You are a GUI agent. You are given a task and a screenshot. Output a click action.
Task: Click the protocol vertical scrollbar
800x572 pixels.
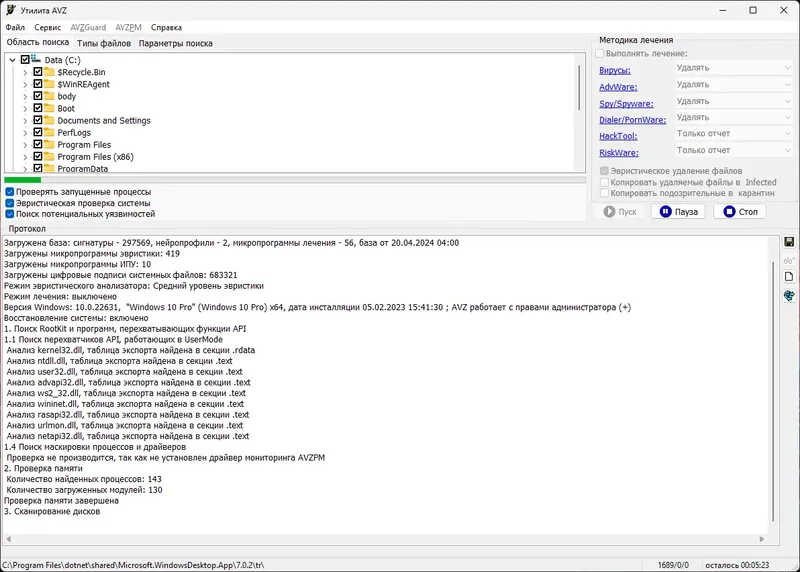click(x=773, y=391)
